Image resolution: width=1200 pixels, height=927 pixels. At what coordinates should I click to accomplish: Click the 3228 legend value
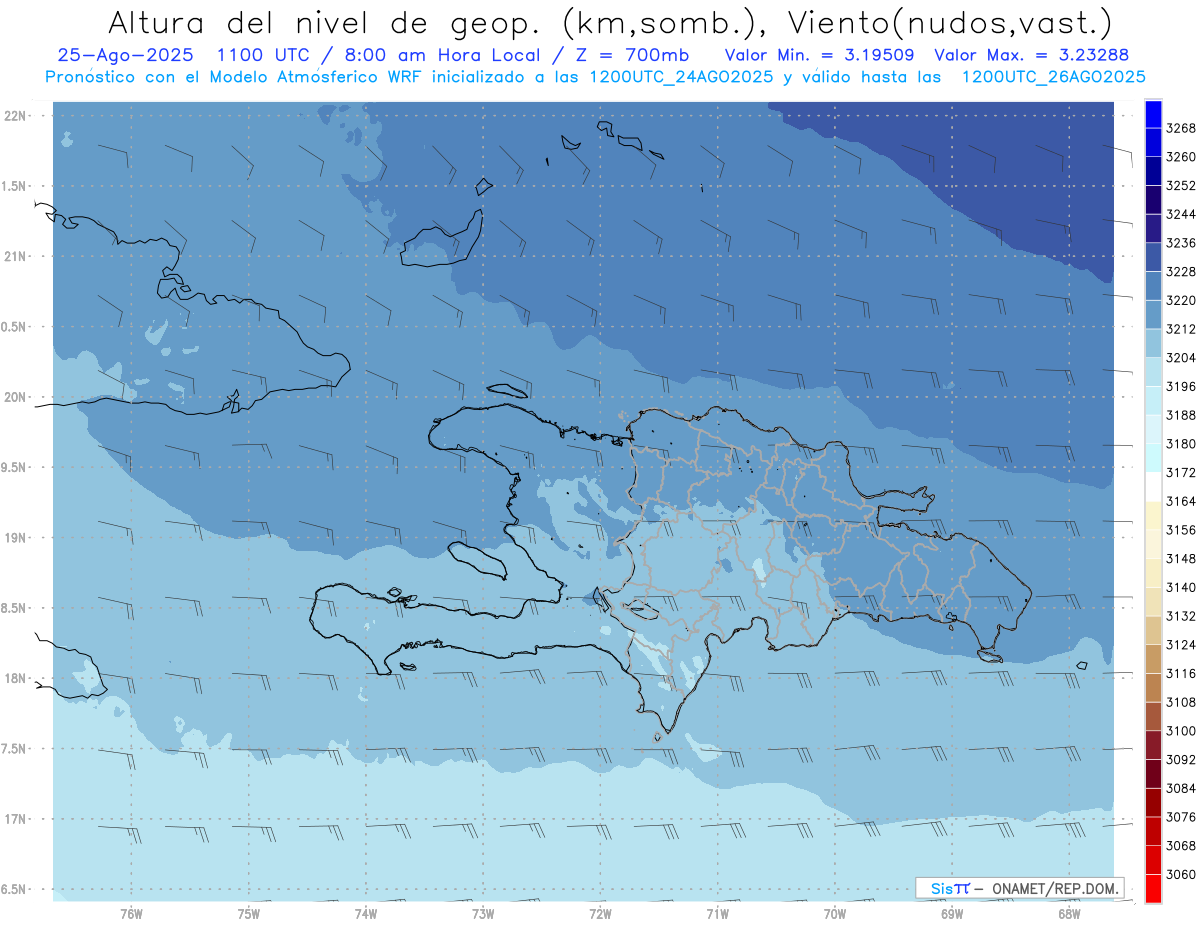coord(1181,271)
